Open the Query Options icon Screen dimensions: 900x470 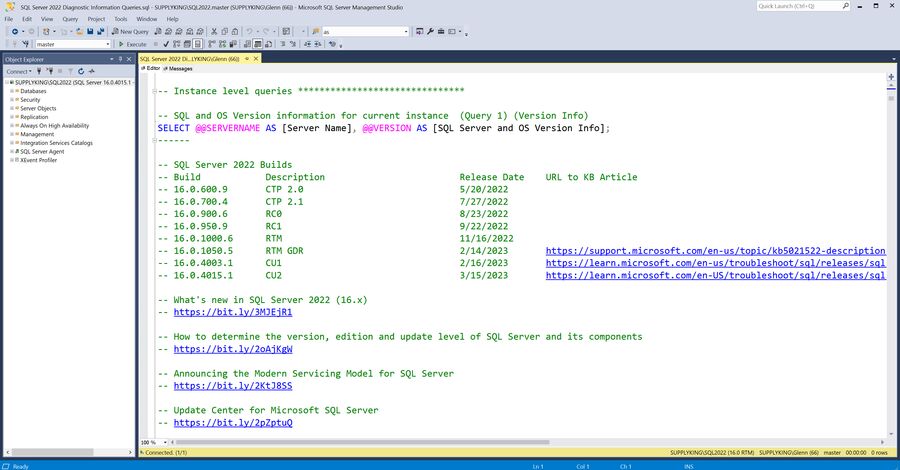(187, 44)
